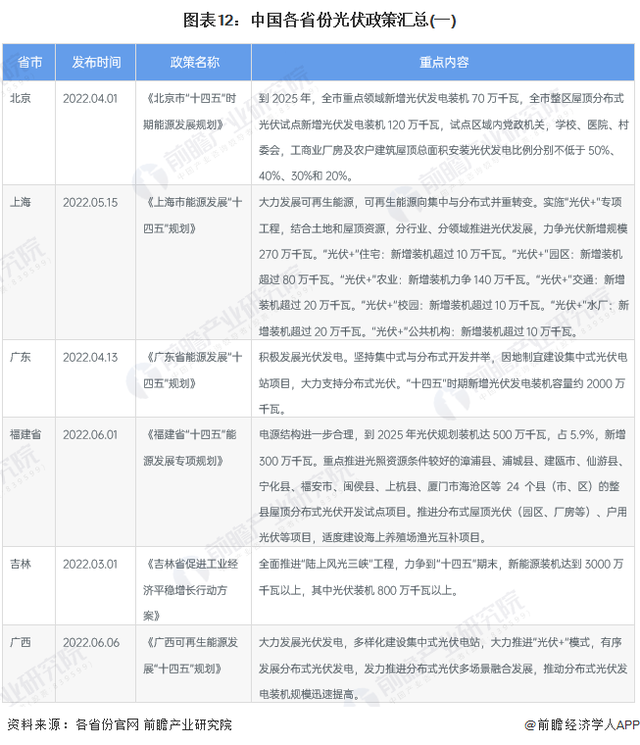The width and height of the screenshot is (640, 745).
Task: Click the 广西 row label
Action: [21, 643]
